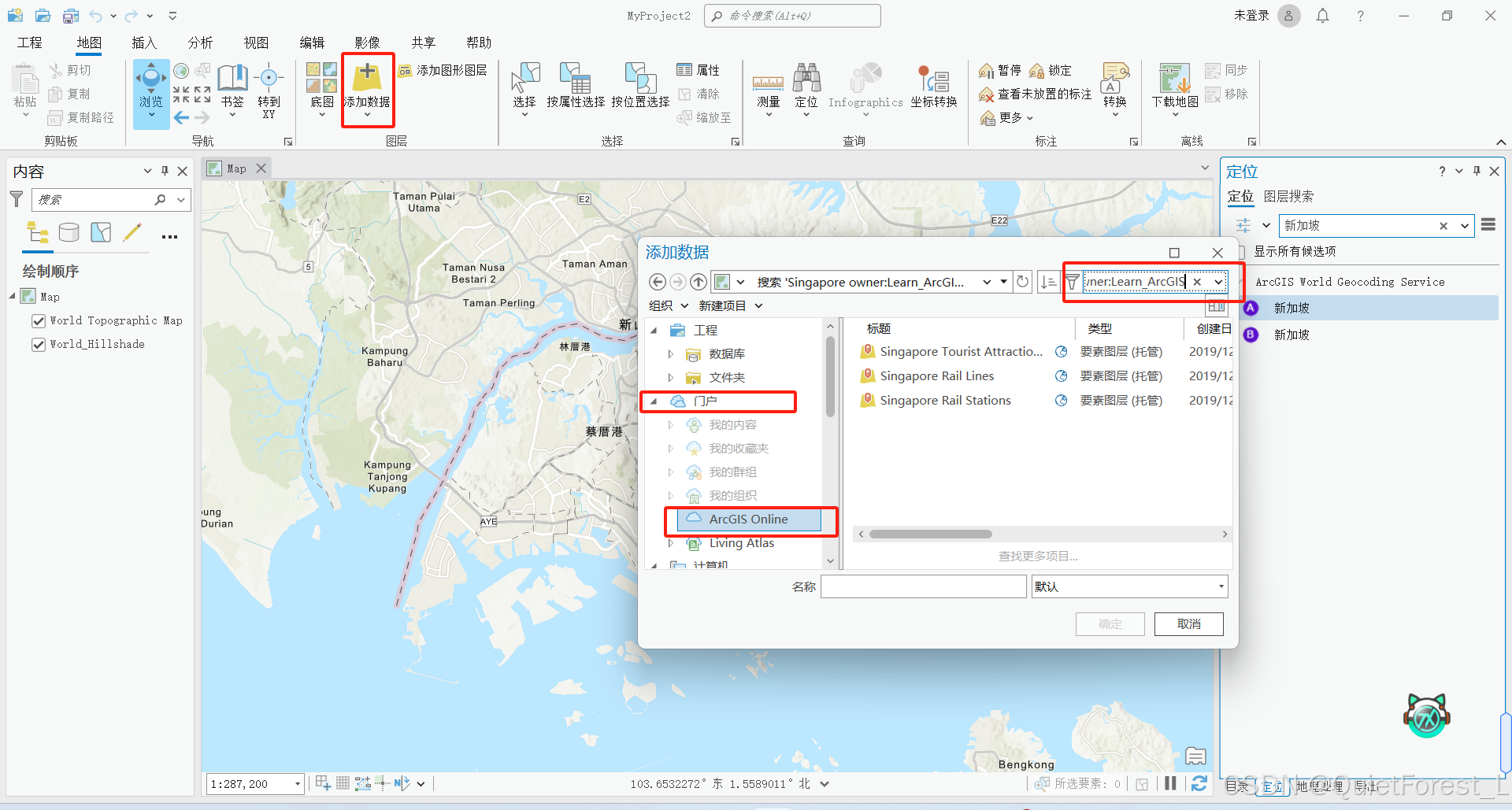Refresh the map view in status bar
This screenshot has width=1512, height=810.
pyautogui.click(x=1199, y=783)
